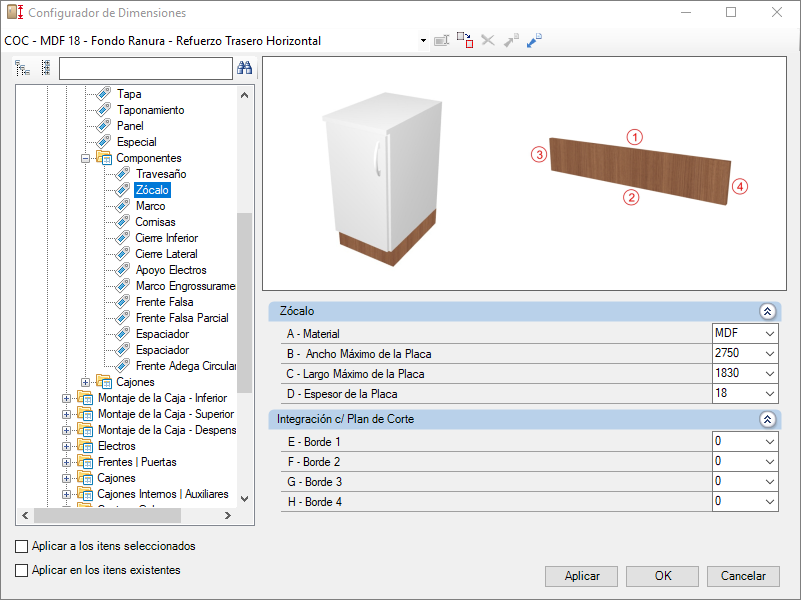Click the tree scroll right arrow
Viewport: 801px width, 600px height.
pos(228,515)
